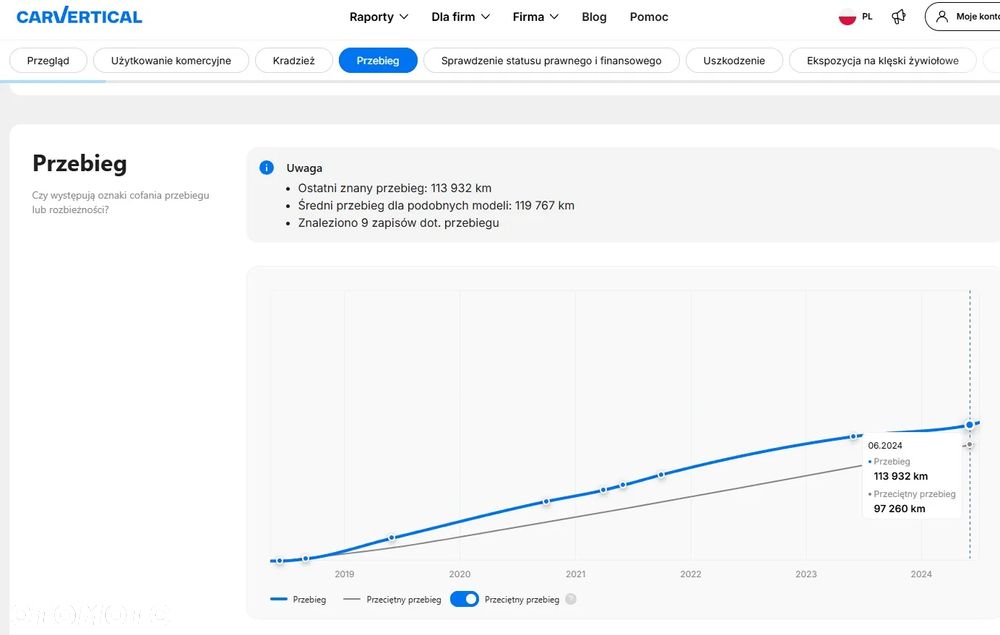Select the Uszkodzenie tab
The width and height of the screenshot is (1000, 635).
pos(734,60)
